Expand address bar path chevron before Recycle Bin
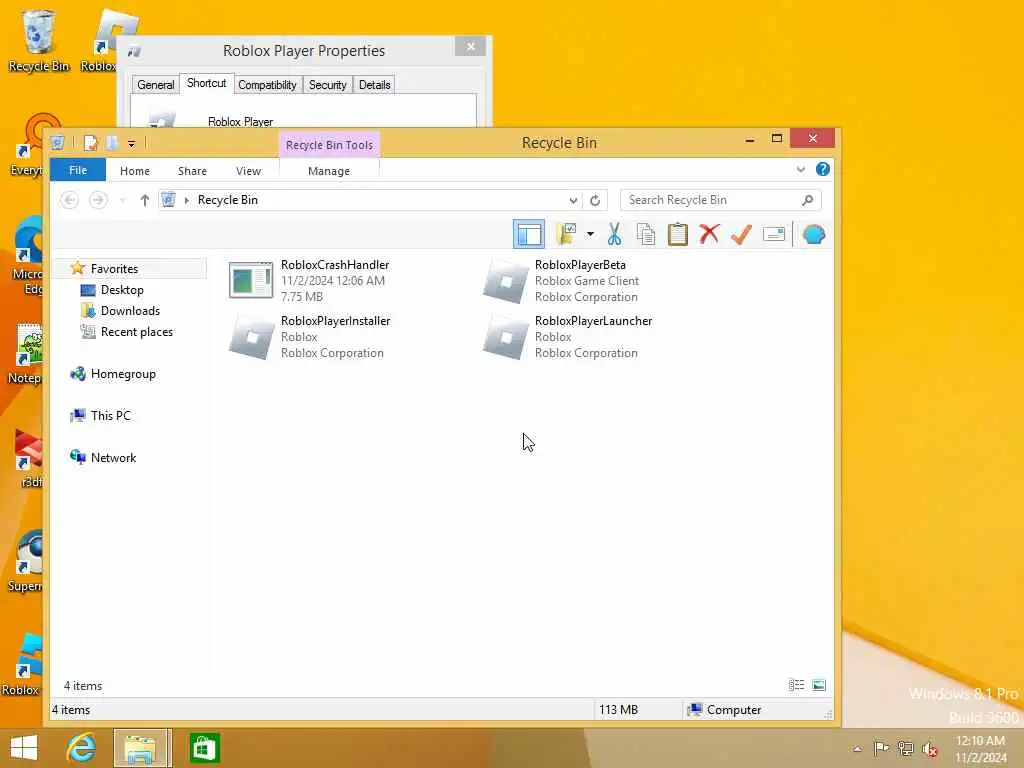Image resolution: width=1024 pixels, height=768 pixels. pyautogui.click(x=187, y=200)
